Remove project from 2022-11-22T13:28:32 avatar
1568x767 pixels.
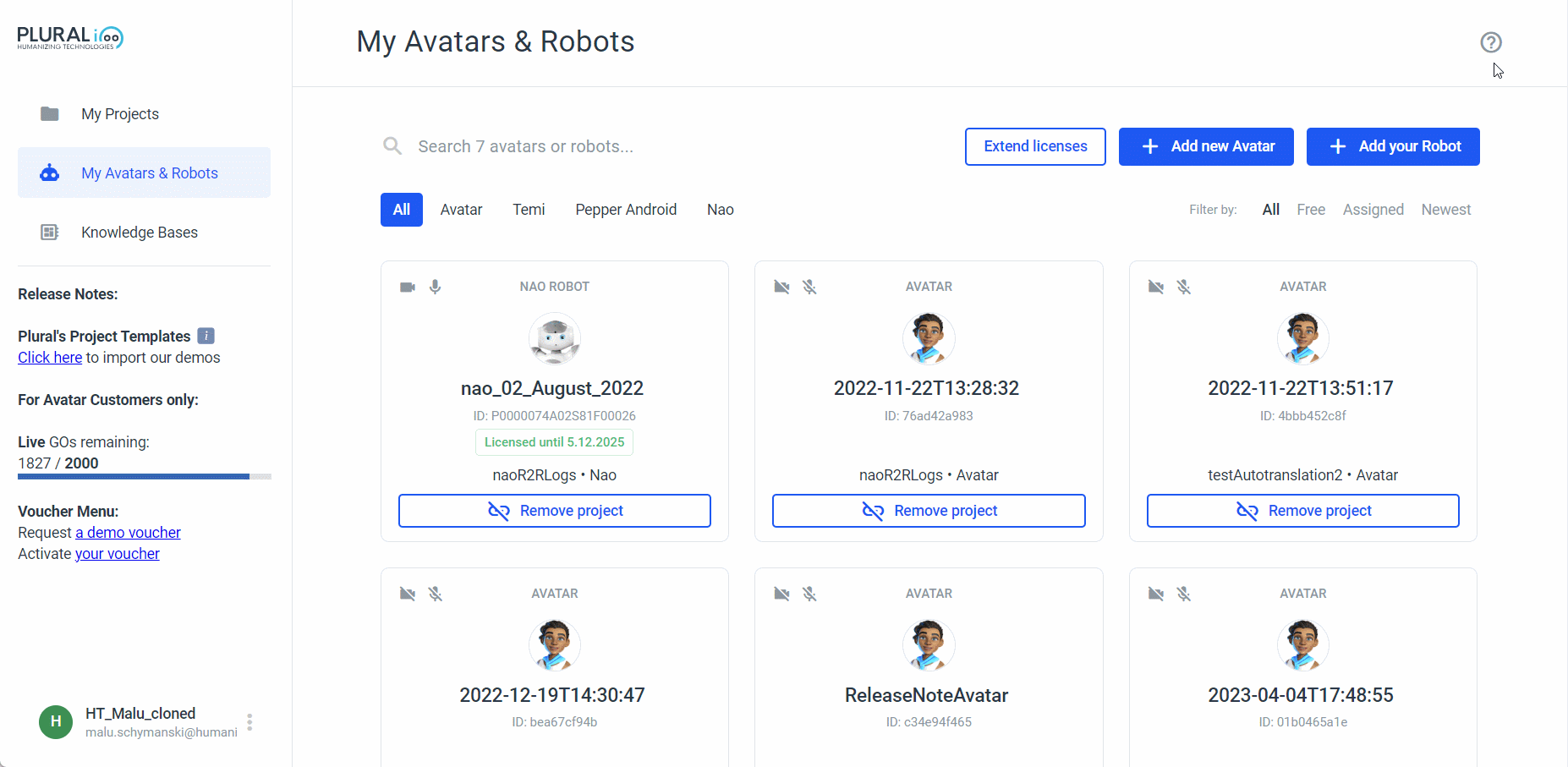pyautogui.click(x=929, y=511)
